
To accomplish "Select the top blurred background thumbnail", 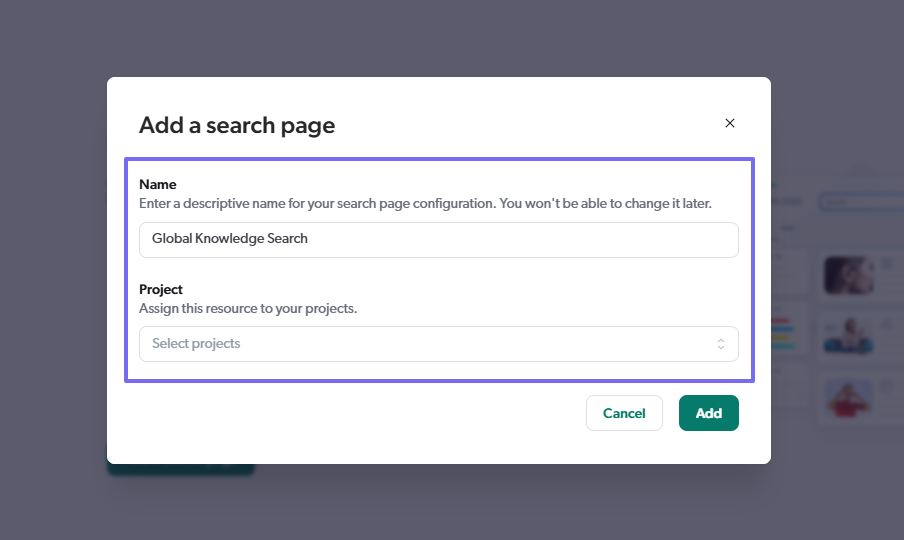I will point(848,275).
